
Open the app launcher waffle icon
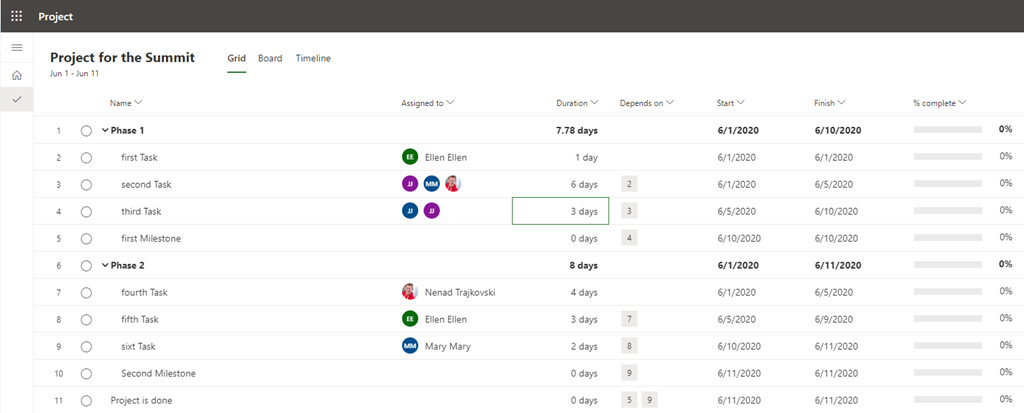tap(16, 16)
